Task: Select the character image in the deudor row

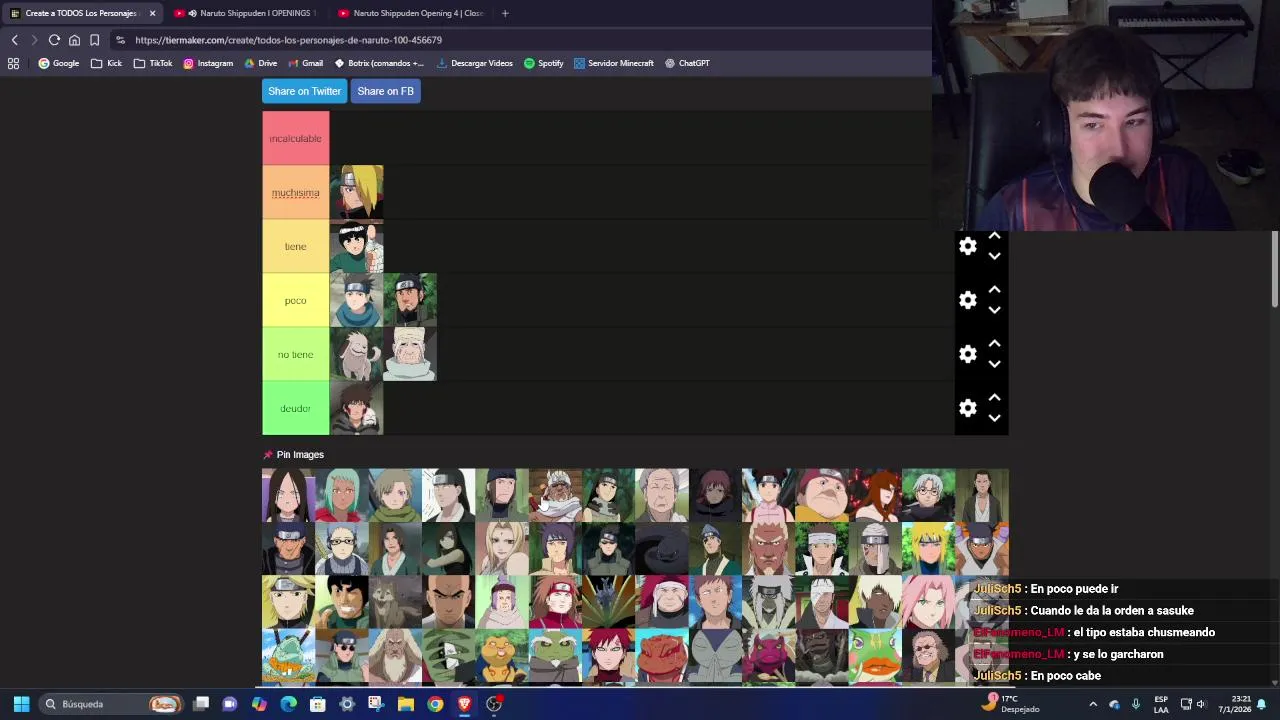Action: [356, 408]
